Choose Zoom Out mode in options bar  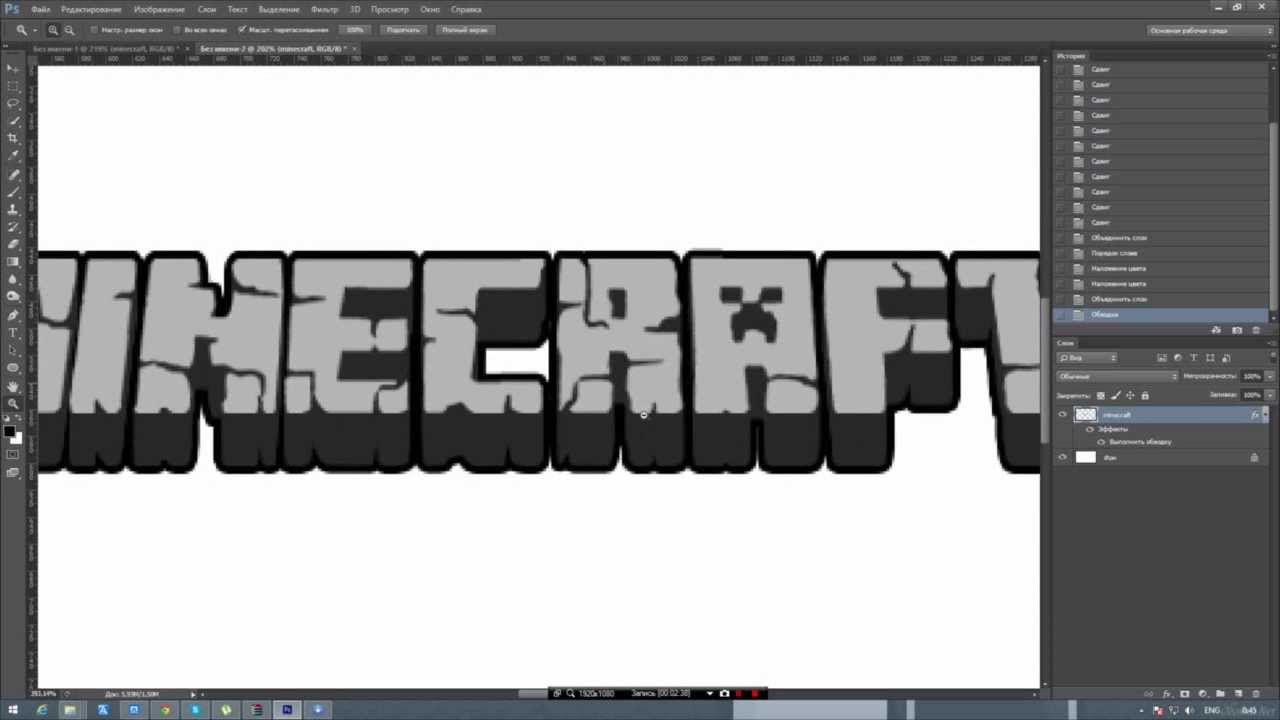69,30
